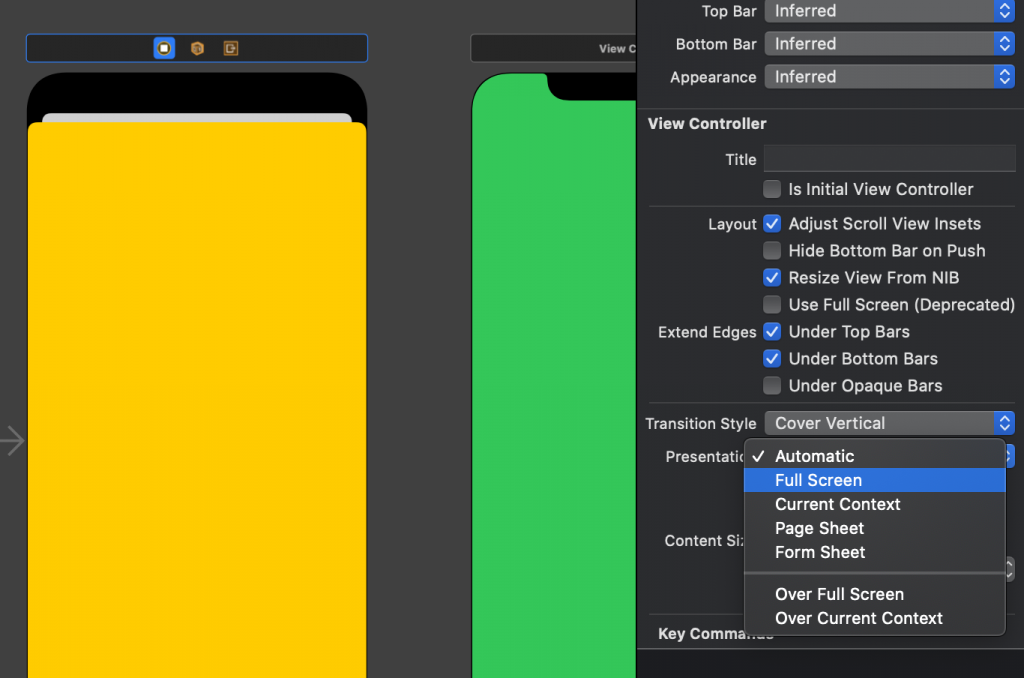Choose Automatic in presentation menu
Screen dimensions: 1024x678
pos(874,456)
